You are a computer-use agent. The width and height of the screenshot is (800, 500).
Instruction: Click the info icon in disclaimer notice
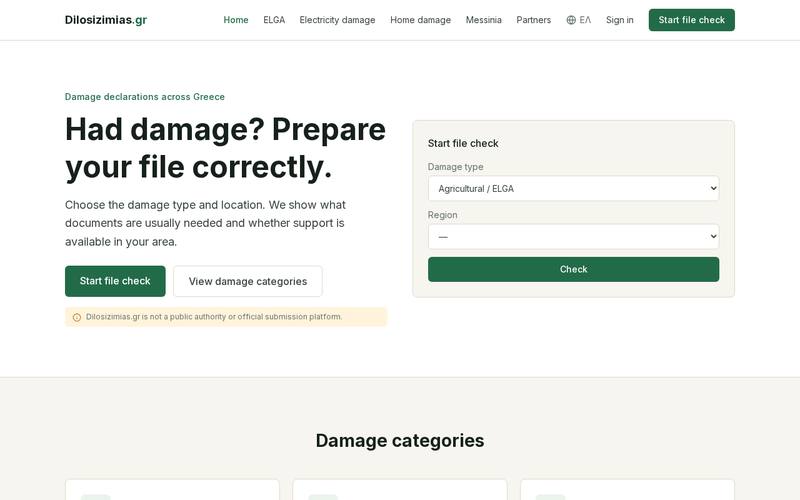[x=77, y=317]
